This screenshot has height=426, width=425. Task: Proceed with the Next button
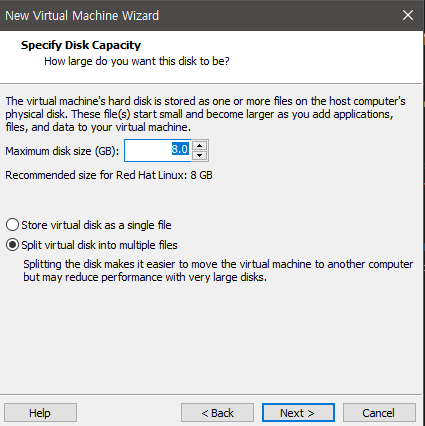(x=298, y=413)
